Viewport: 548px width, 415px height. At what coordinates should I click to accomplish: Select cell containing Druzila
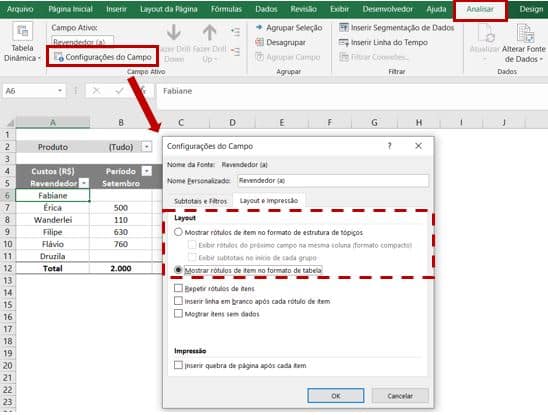click(x=53, y=256)
